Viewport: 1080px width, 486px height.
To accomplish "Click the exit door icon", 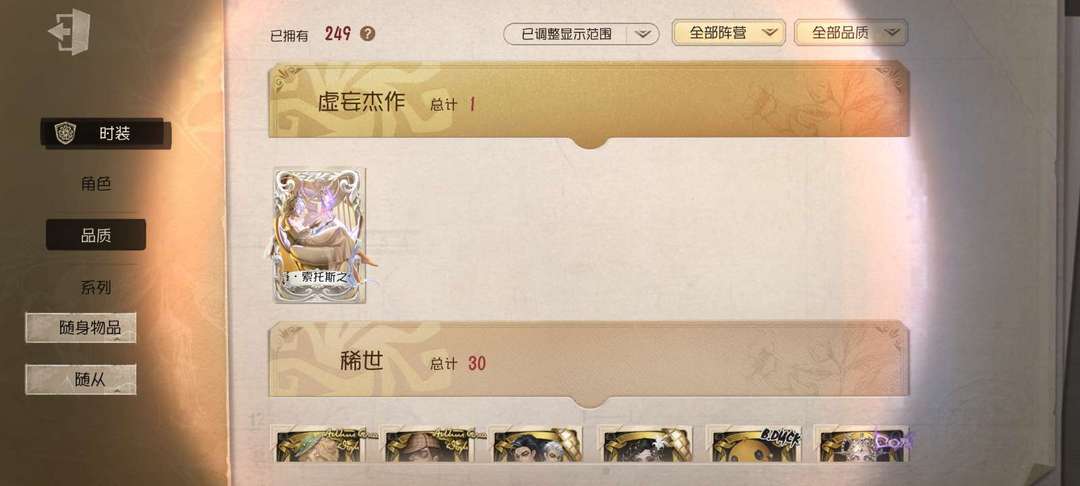I will (69, 32).
